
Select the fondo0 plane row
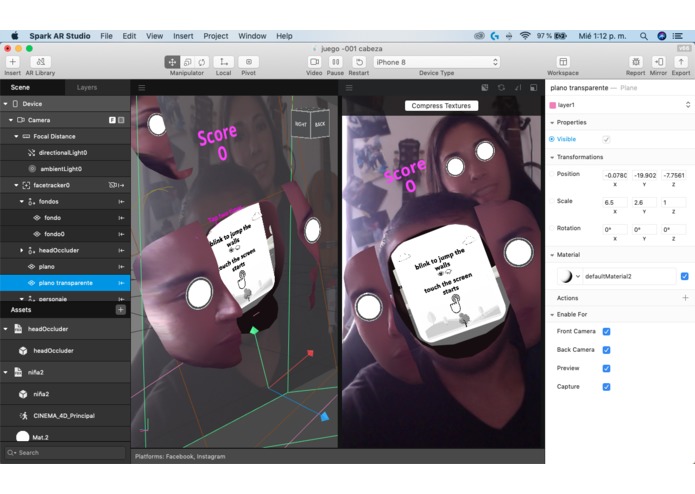click(x=65, y=234)
